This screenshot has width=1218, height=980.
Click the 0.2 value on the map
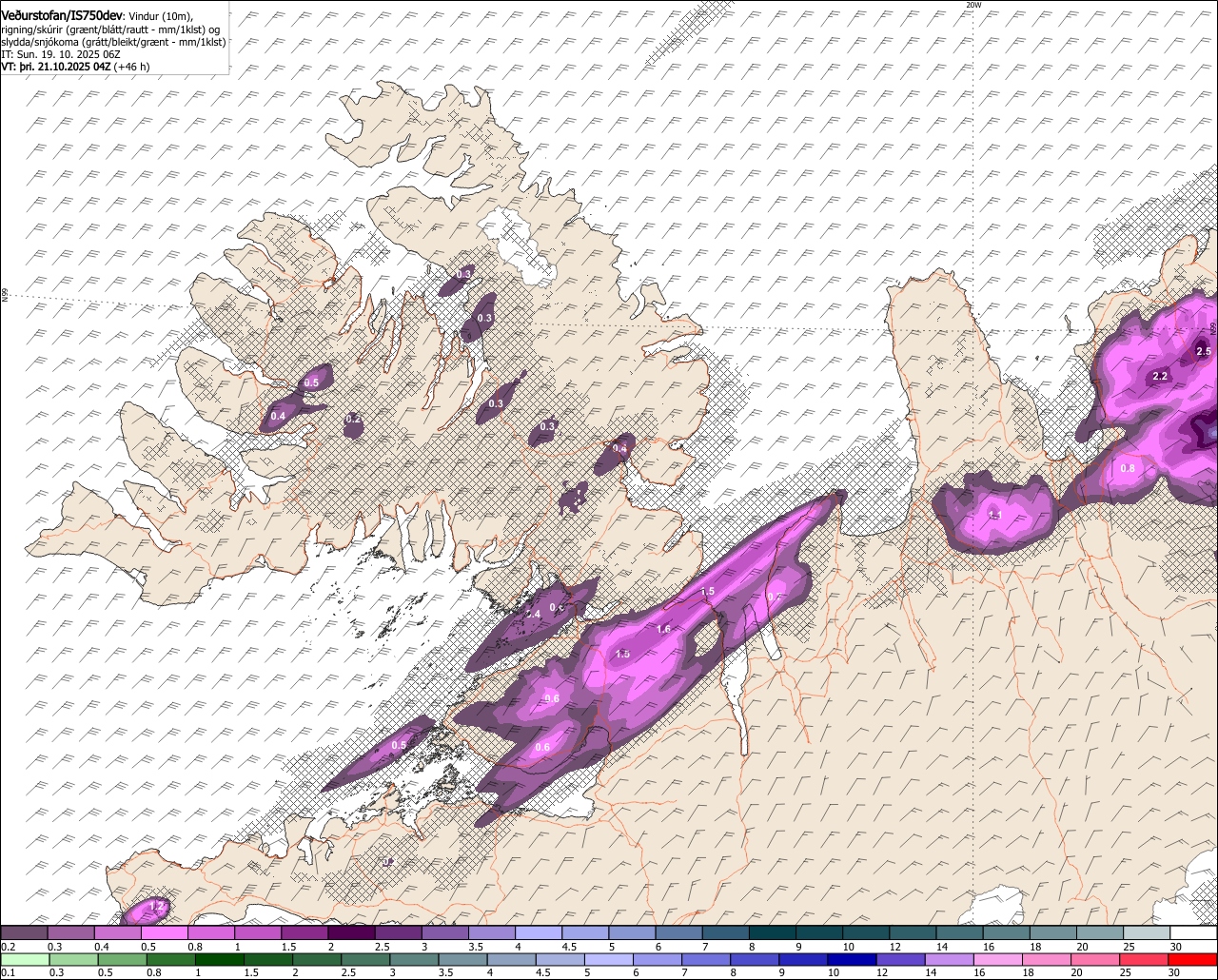pyautogui.click(x=353, y=419)
